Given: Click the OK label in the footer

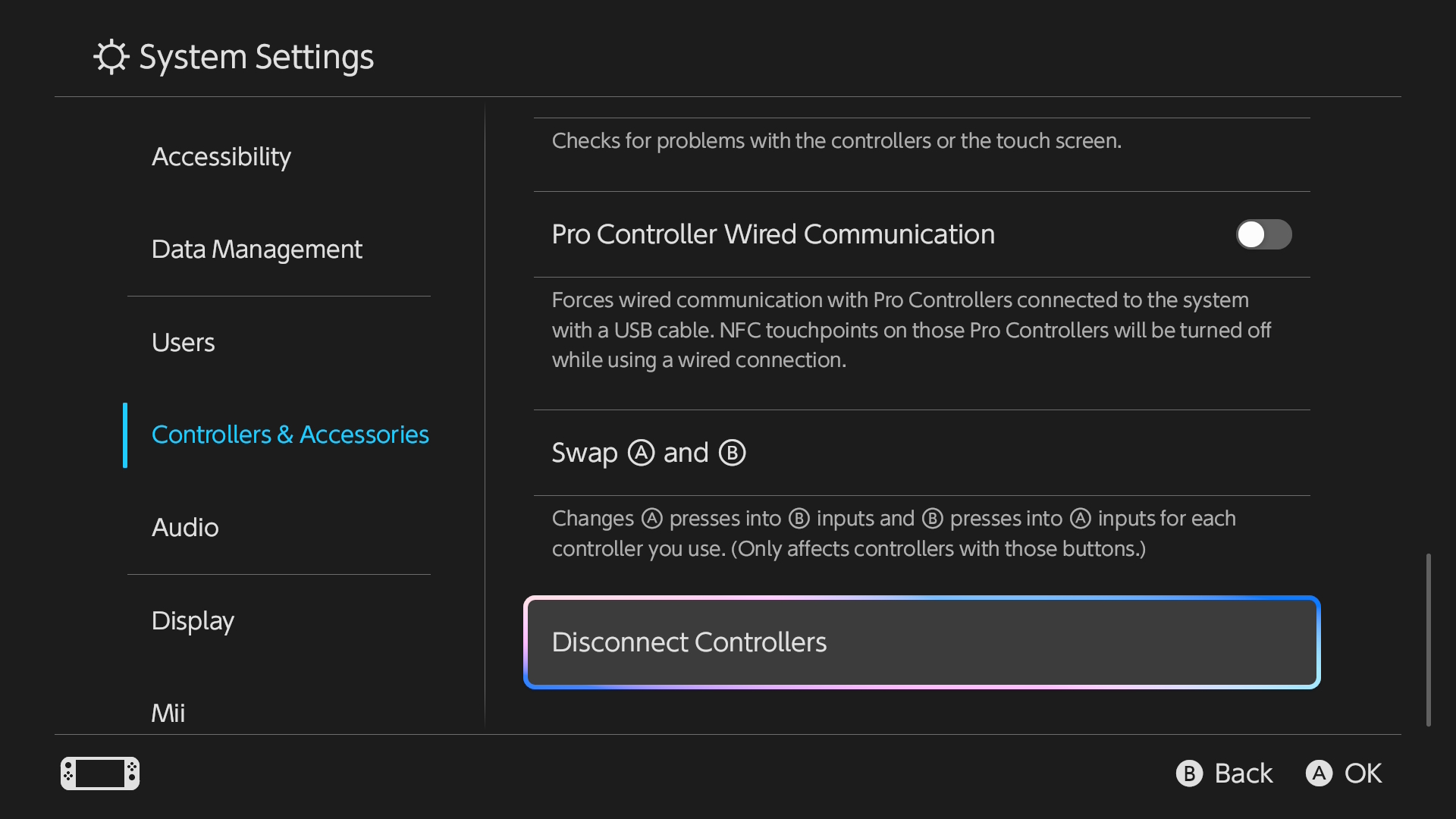Looking at the screenshot, I should [x=1363, y=773].
